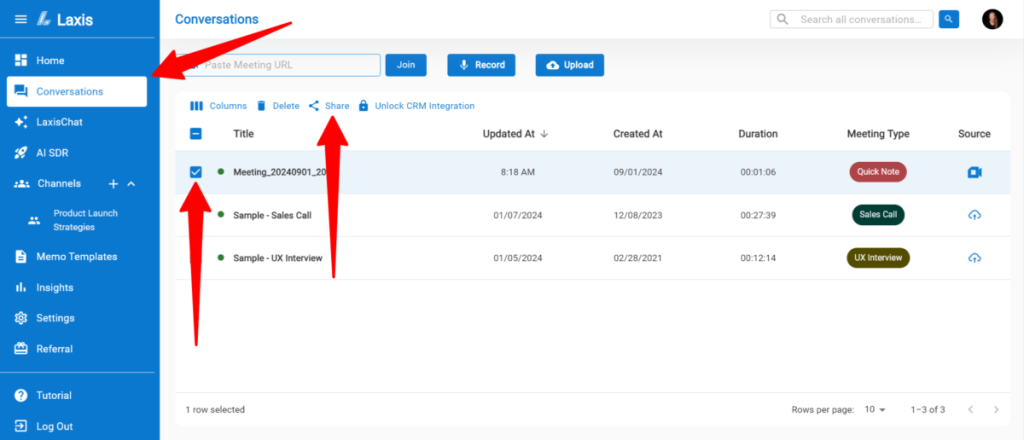The width and height of the screenshot is (1024, 440).
Task: Click the cloud upload source icon for Sample - UX Interview
Action: pyautogui.click(x=974, y=258)
